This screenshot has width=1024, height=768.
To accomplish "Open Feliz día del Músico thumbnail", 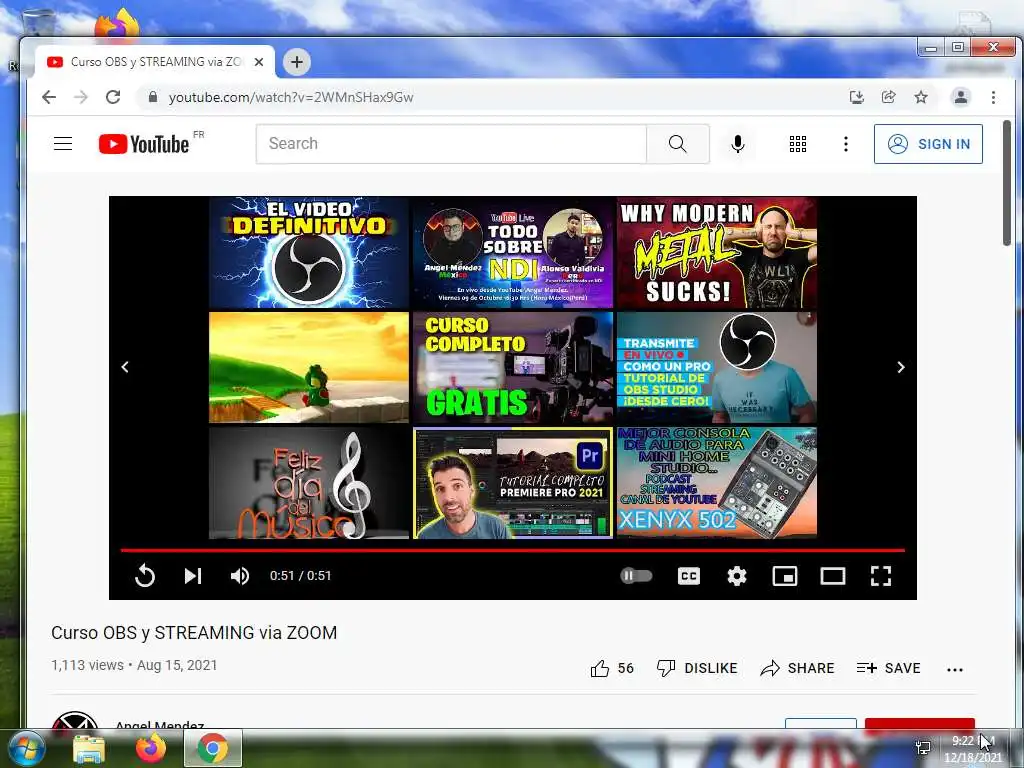I will tap(309, 483).
